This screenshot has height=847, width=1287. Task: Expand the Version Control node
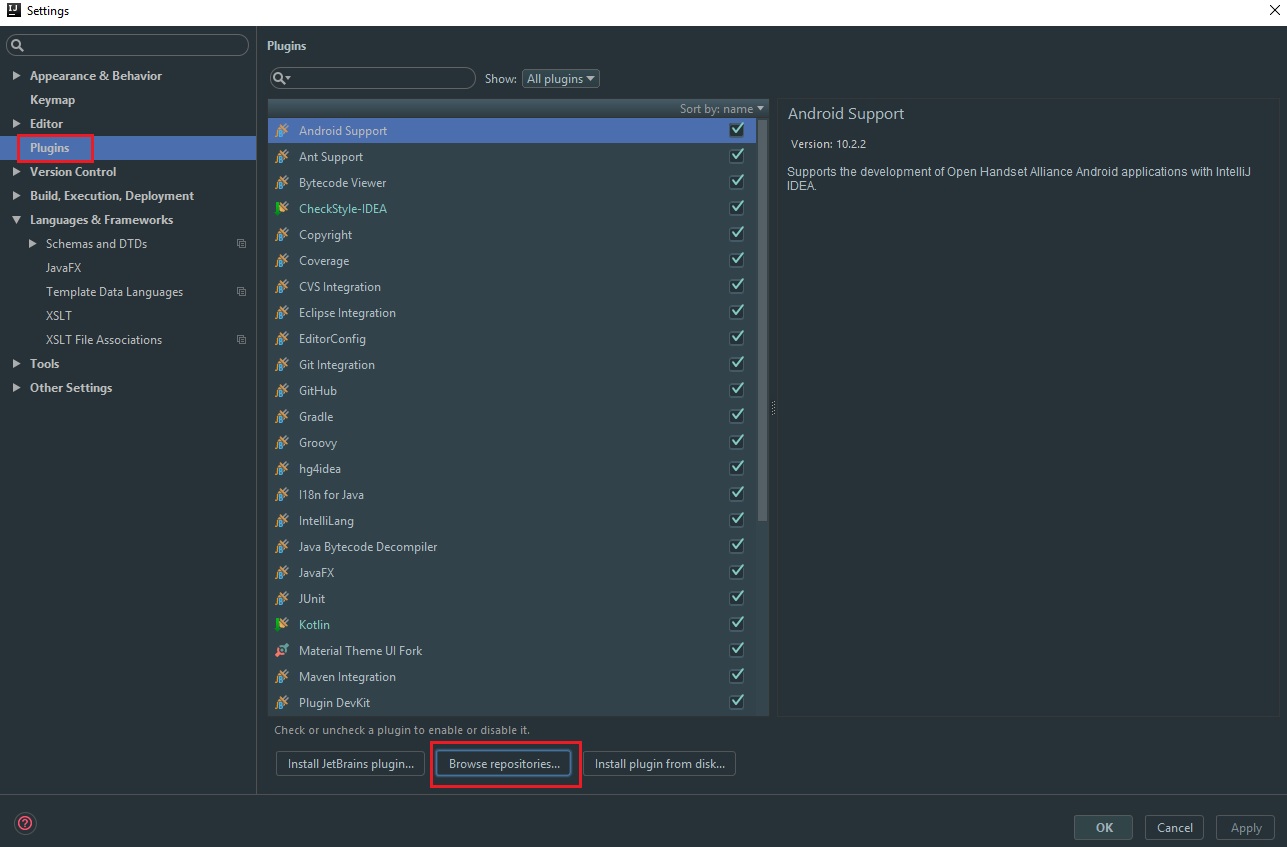pos(16,172)
